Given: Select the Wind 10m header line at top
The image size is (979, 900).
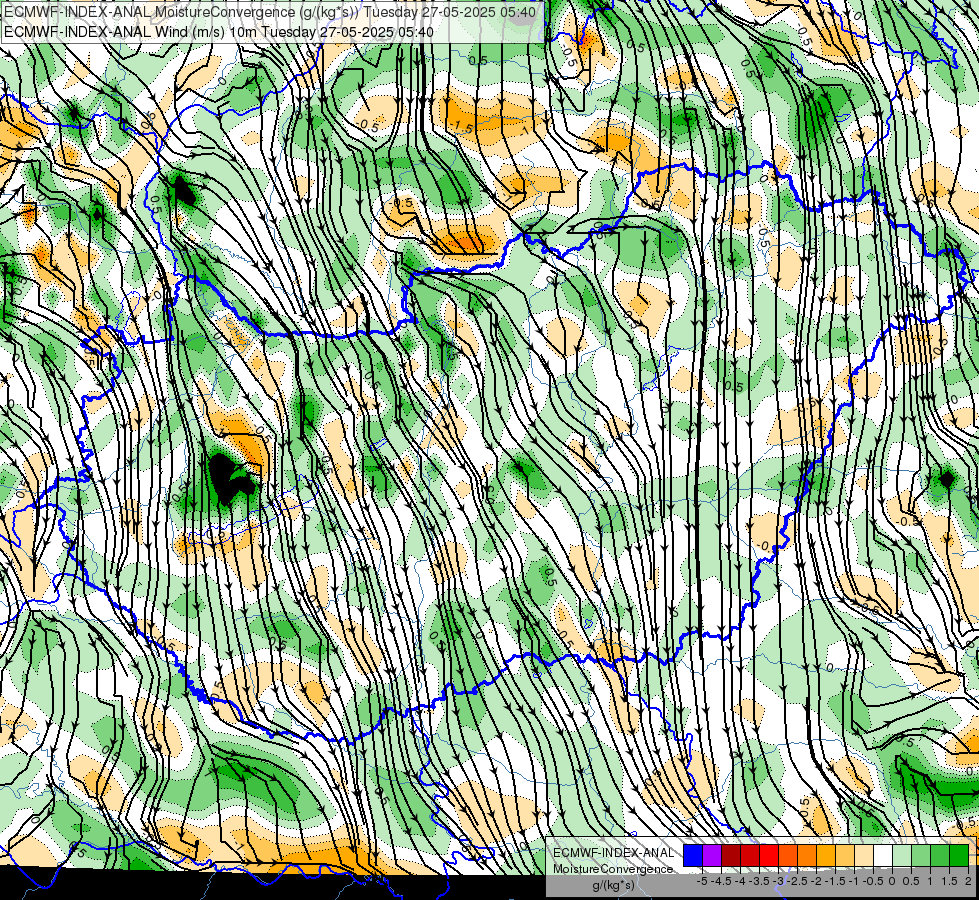Looking at the screenshot, I should 219,32.
